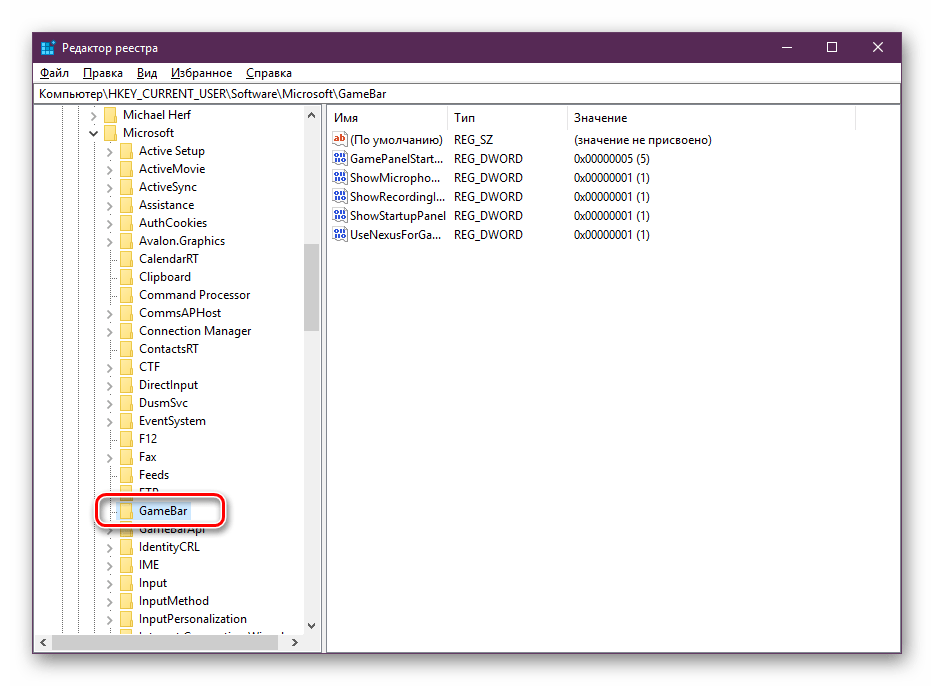Click the ShowMicropho value icon

(340, 178)
